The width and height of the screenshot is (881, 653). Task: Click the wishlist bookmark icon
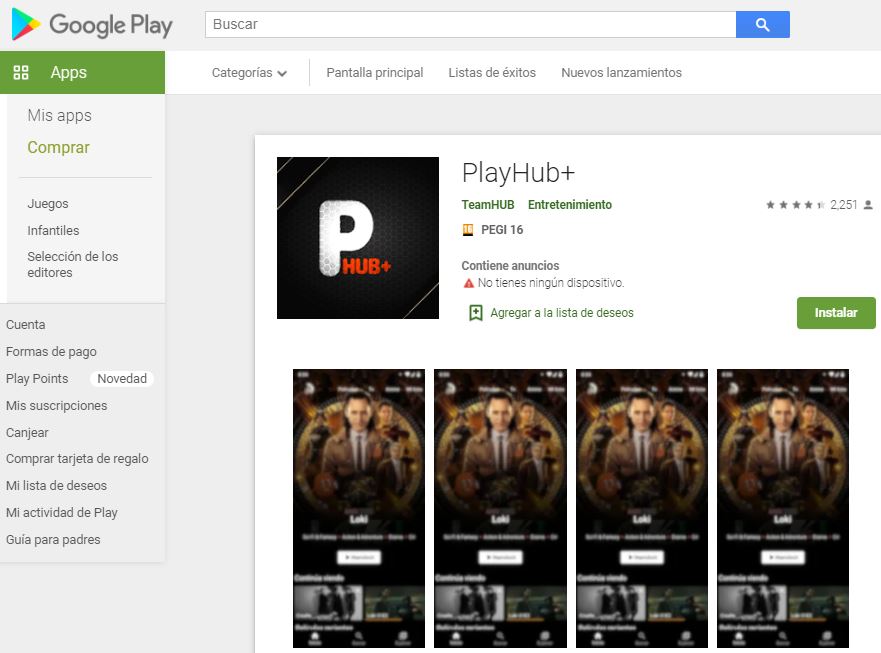[x=476, y=313]
